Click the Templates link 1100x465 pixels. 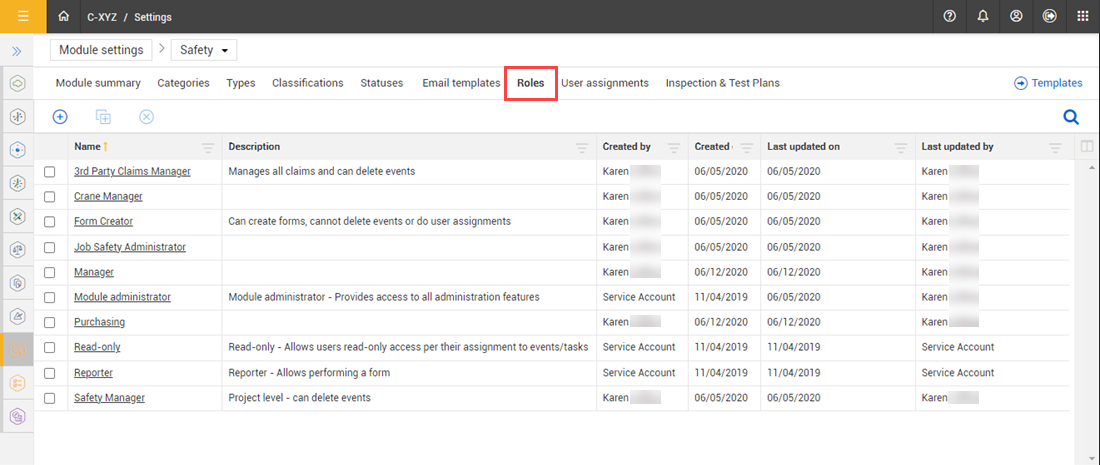(x=1048, y=83)
